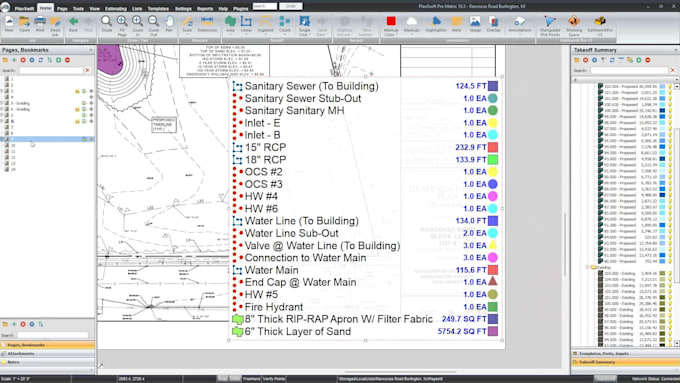Open Templates, Parts, Inputs panel section

[x=625, y=354]
